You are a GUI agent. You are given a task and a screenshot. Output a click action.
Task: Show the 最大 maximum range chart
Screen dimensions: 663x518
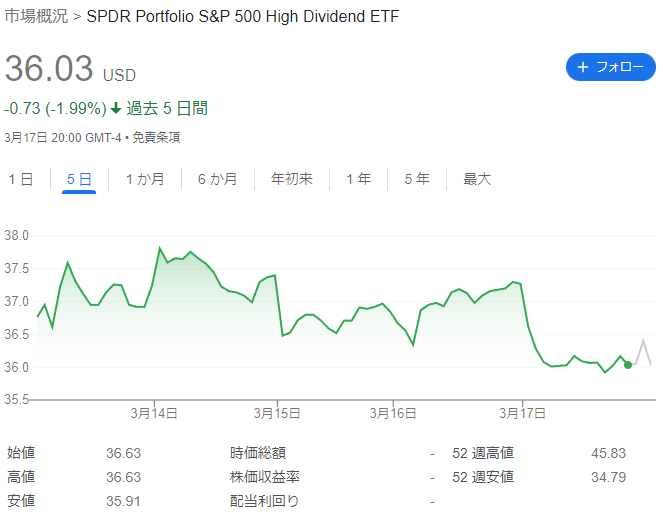click(477, 179)
